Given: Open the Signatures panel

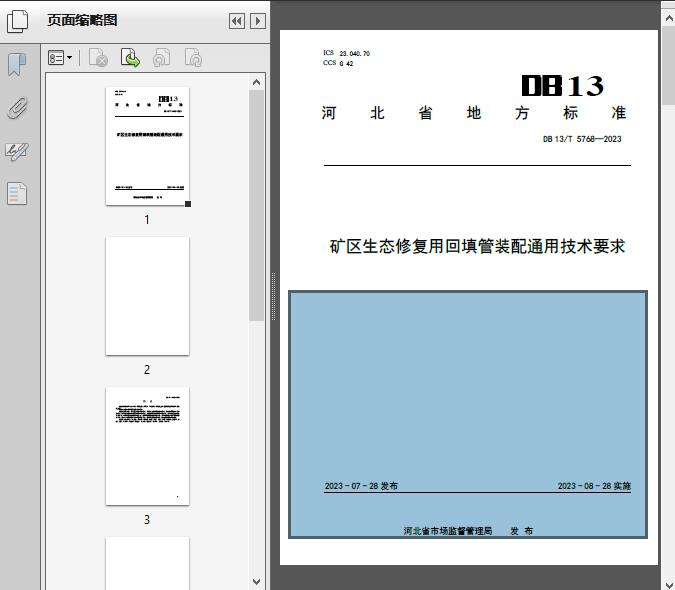Looking at the screenshot, I should [x=17, y=151].
